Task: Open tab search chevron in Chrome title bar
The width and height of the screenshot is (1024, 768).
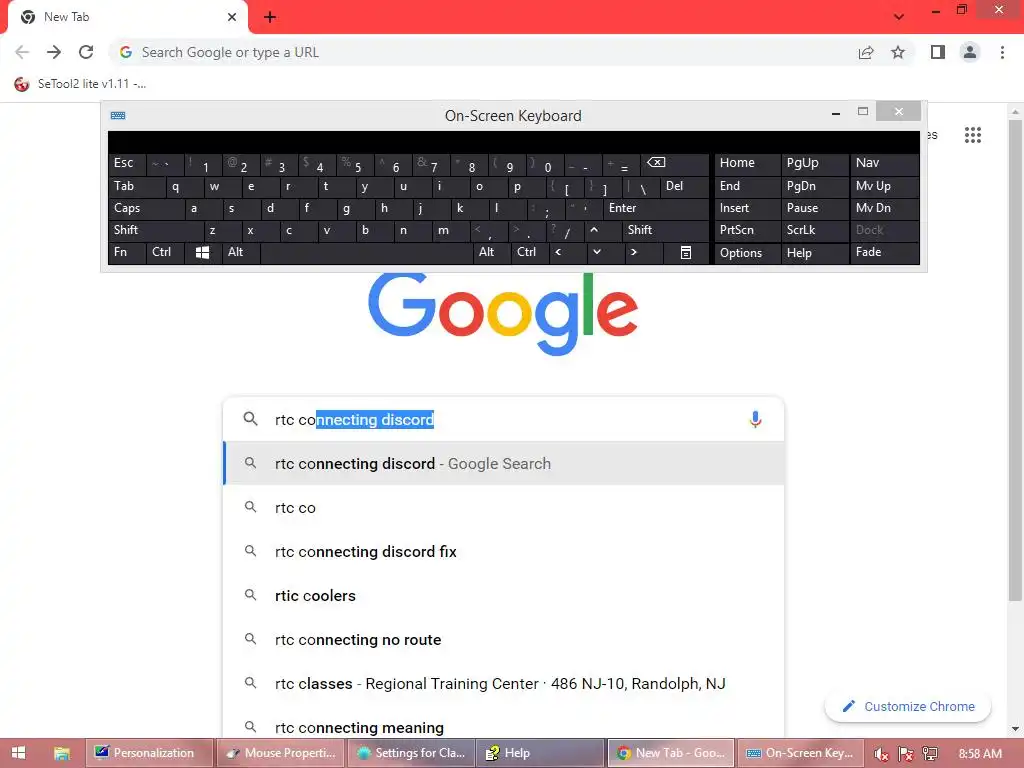Action: point(899,17)
